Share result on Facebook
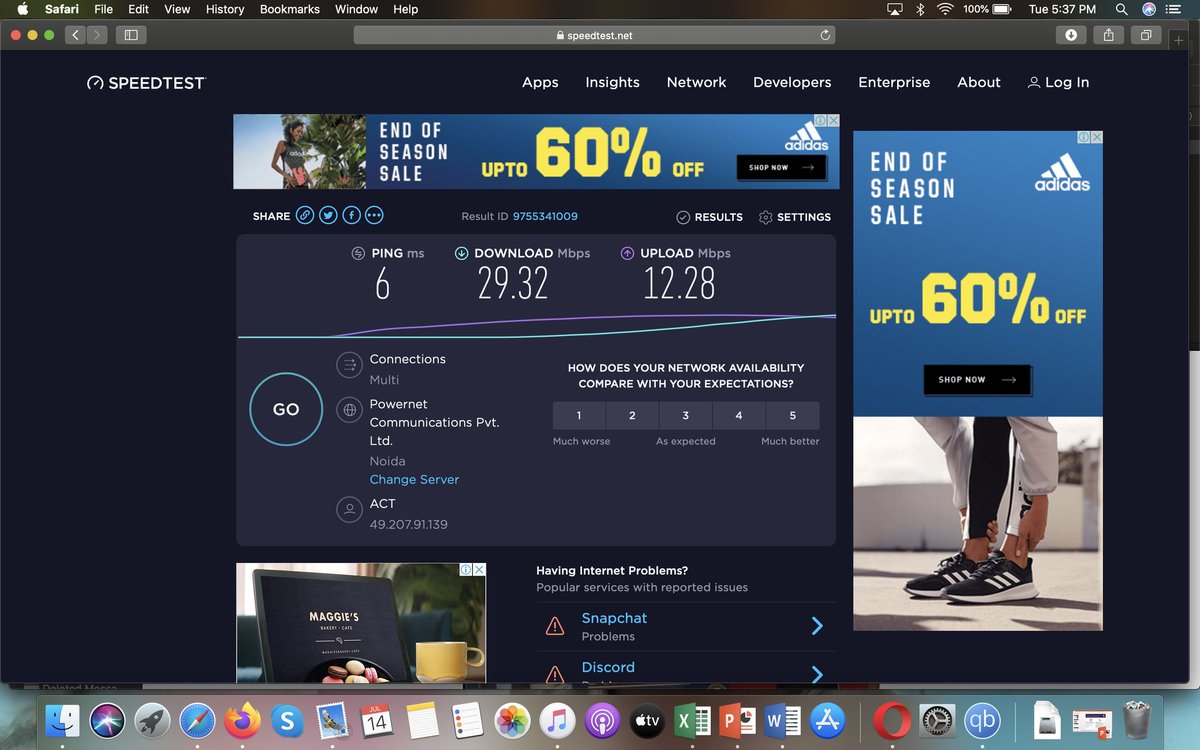The width and height of the screenshot is (1200, 750). (351, 216)
